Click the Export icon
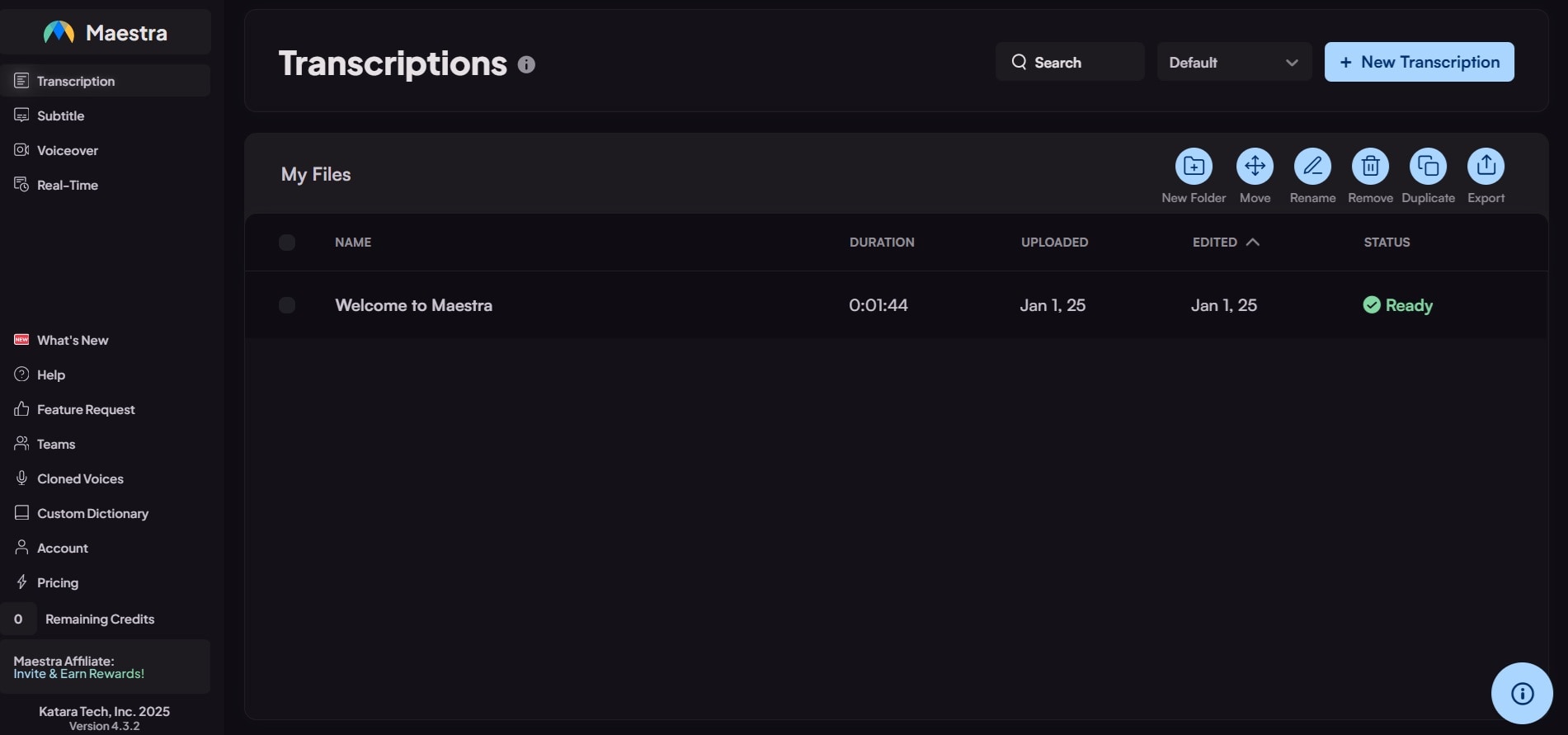 pyautogui.click(x=1486, y=166)
